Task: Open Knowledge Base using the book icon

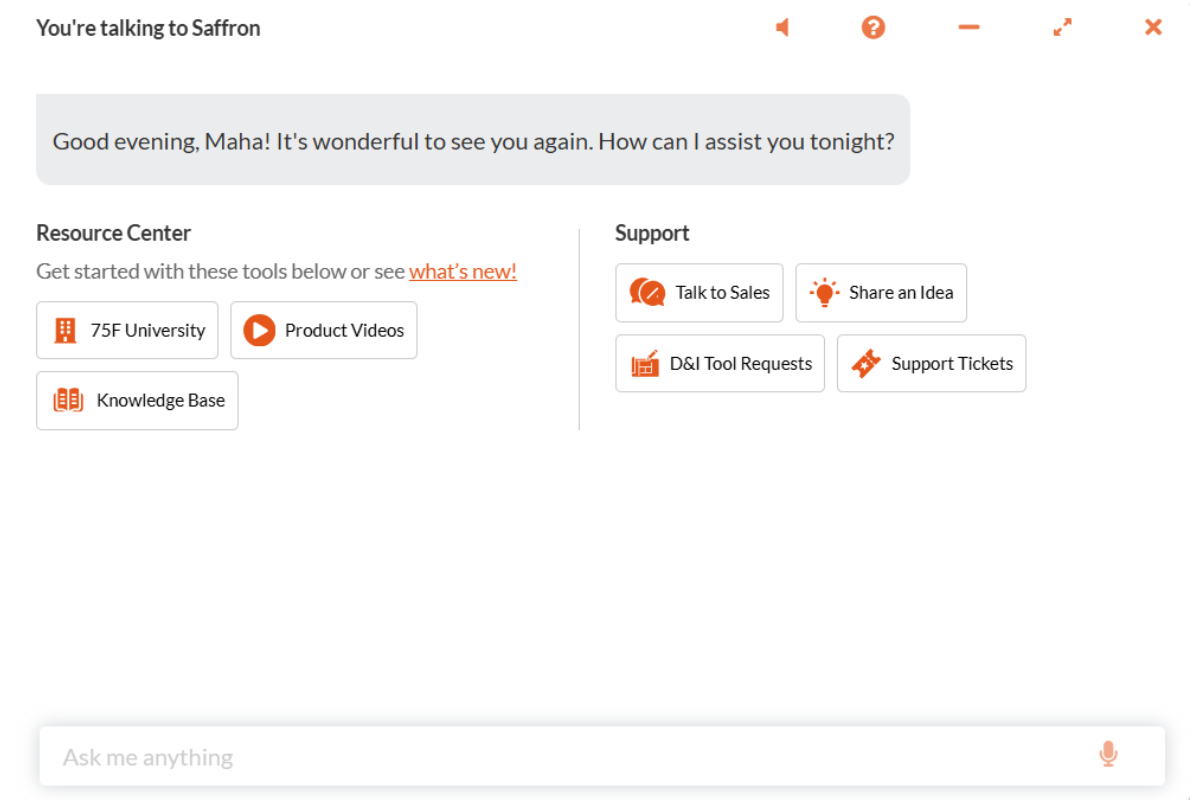Action: 68,401
